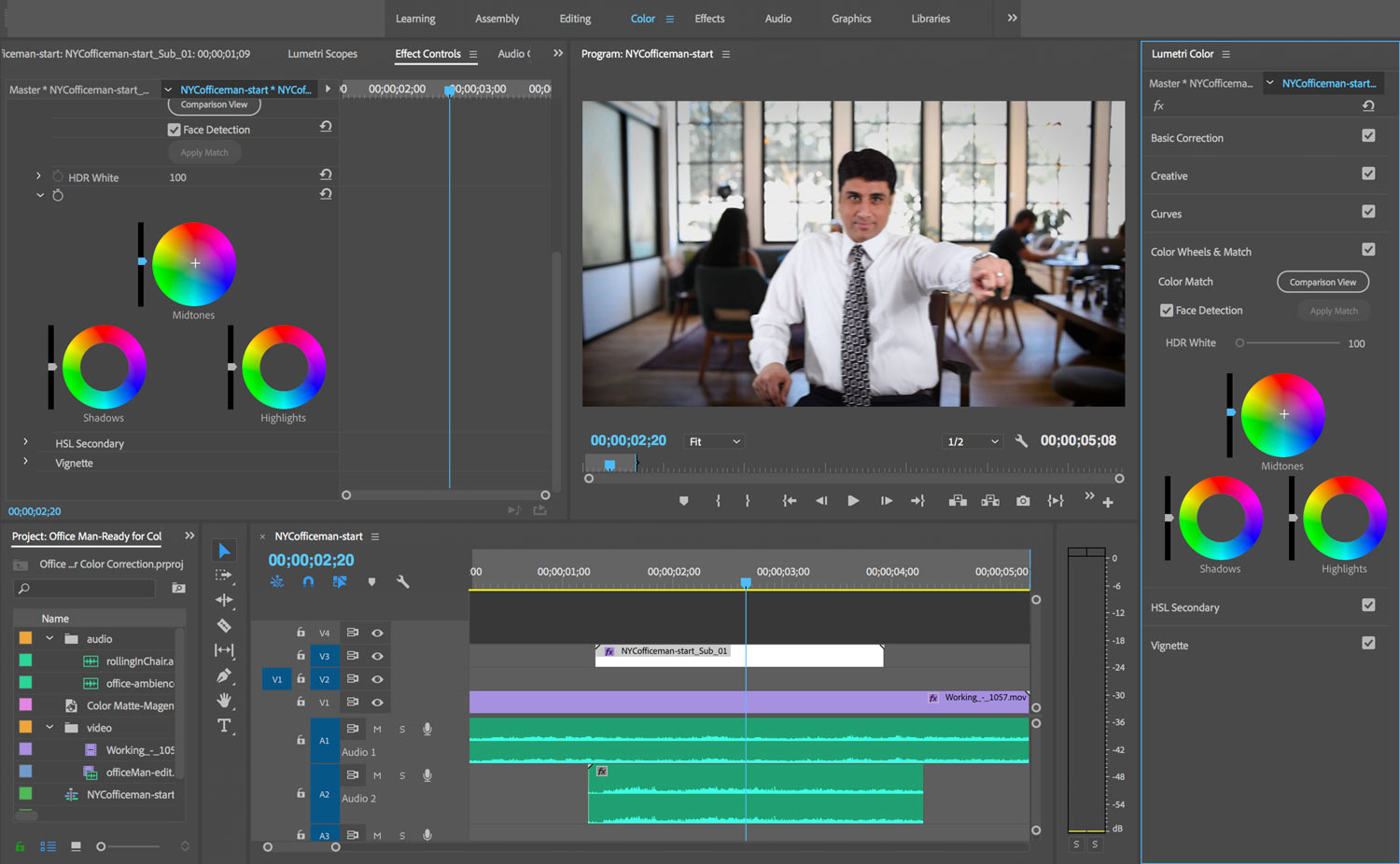Open the Lumetri Scopes panel tab
Screen dimensions: 1400x864
coord(322,53)
